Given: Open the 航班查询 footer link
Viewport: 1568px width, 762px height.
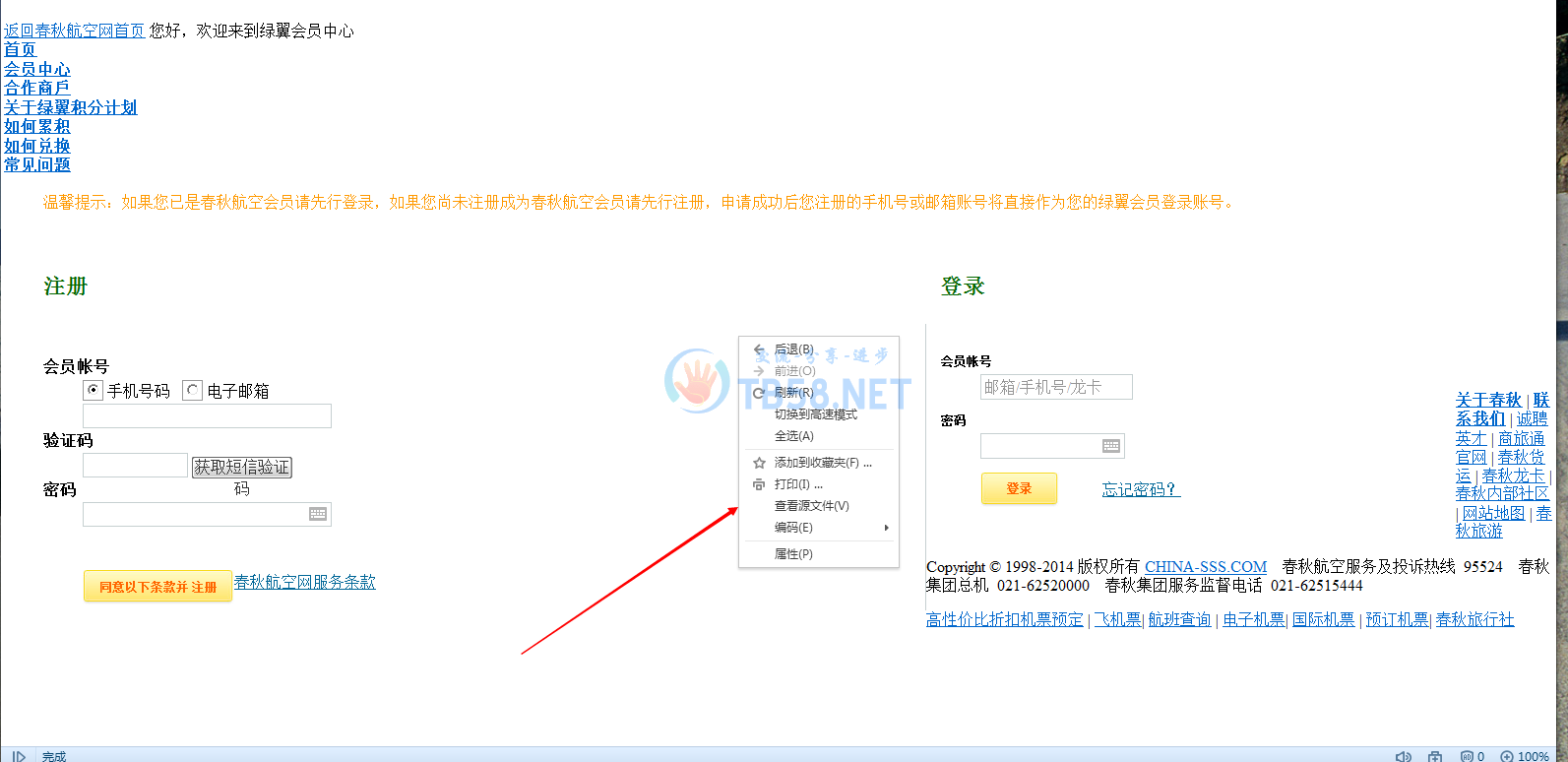Looking at the screenshot, I should coord(1180,619).
